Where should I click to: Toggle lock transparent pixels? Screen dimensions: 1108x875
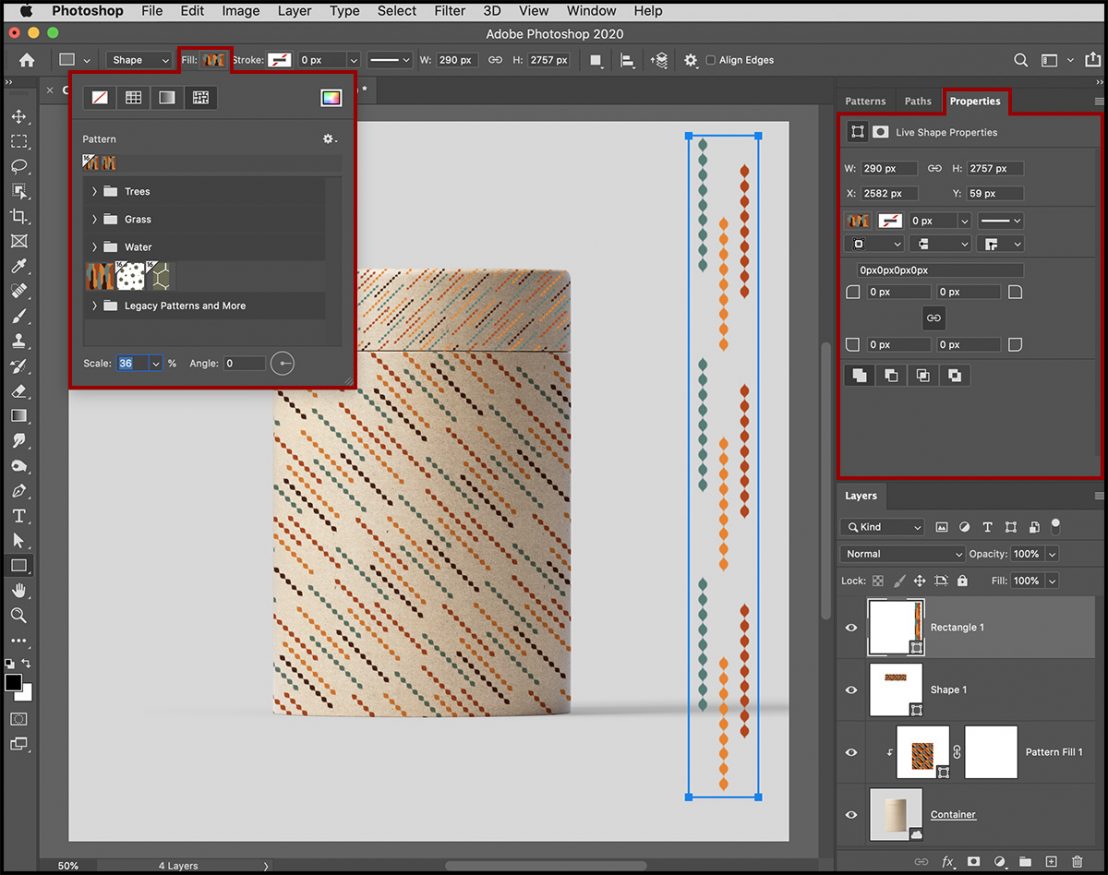[878, 580]
